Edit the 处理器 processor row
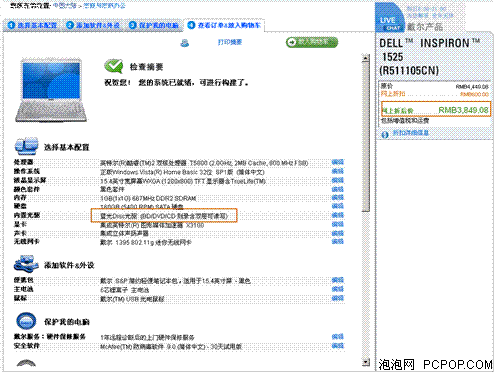497x375 pixels. tap(338, 162)
